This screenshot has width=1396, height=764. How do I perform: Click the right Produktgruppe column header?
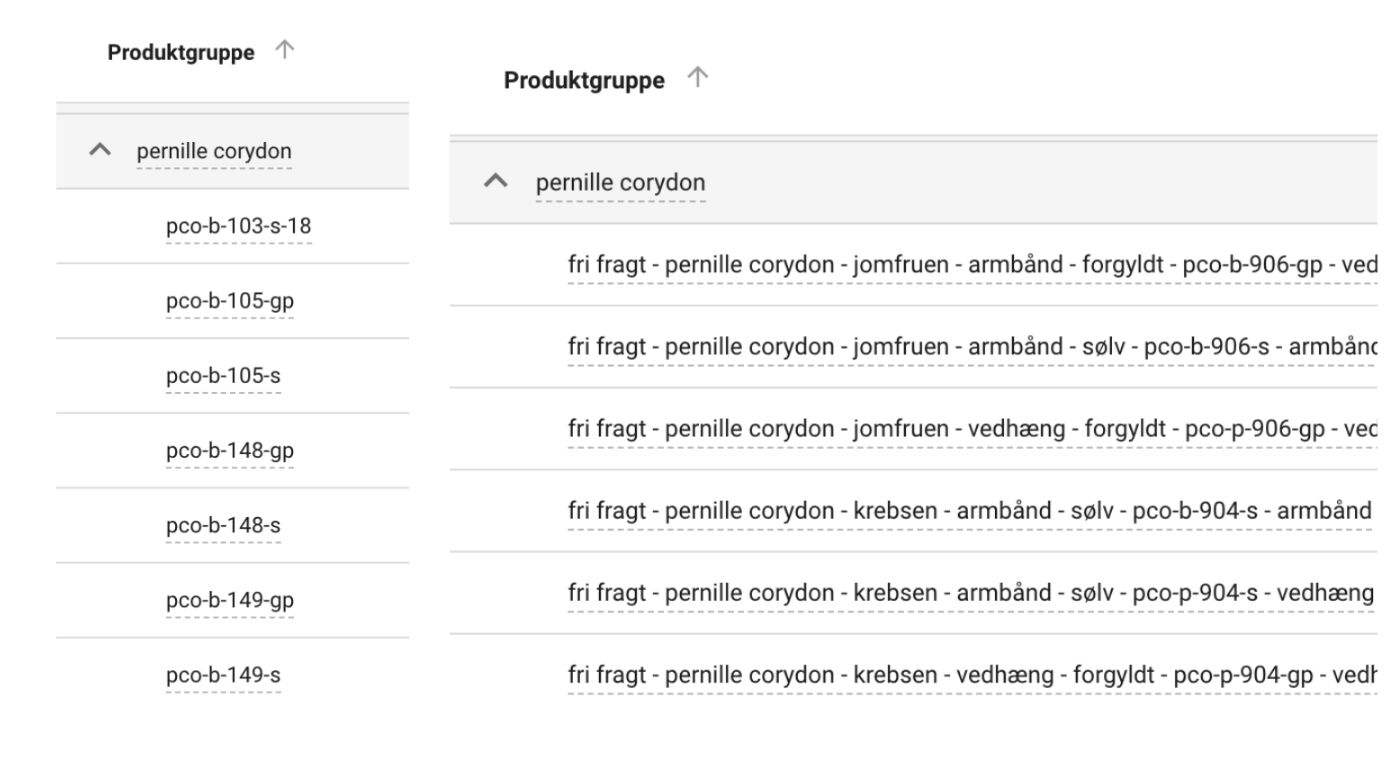584,82
